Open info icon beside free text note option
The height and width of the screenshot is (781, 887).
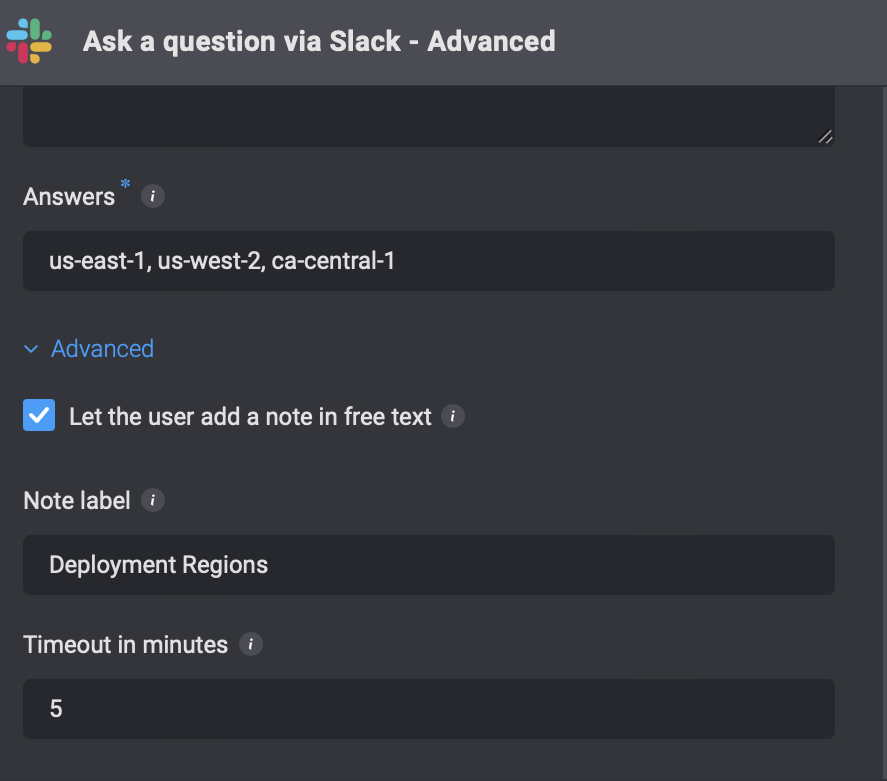coord(453,416)
